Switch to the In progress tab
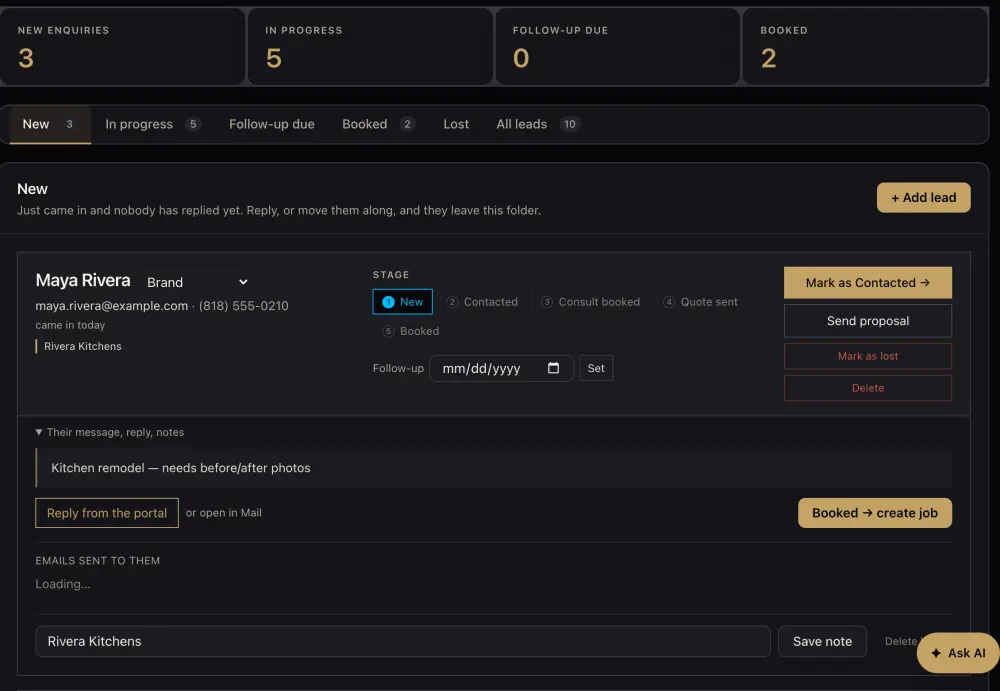Image resolution: width=1000 pixels, height=691 pixels. tap(152, 124)
